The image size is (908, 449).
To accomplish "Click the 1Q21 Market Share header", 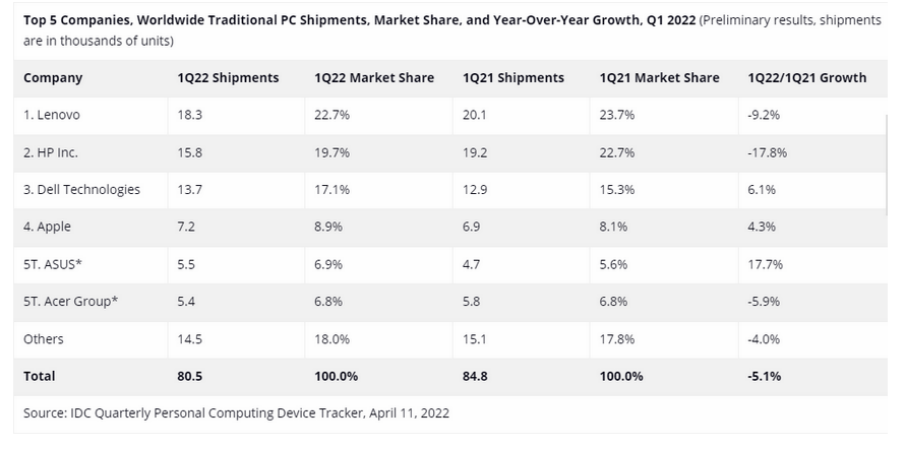I will [660, 78].
